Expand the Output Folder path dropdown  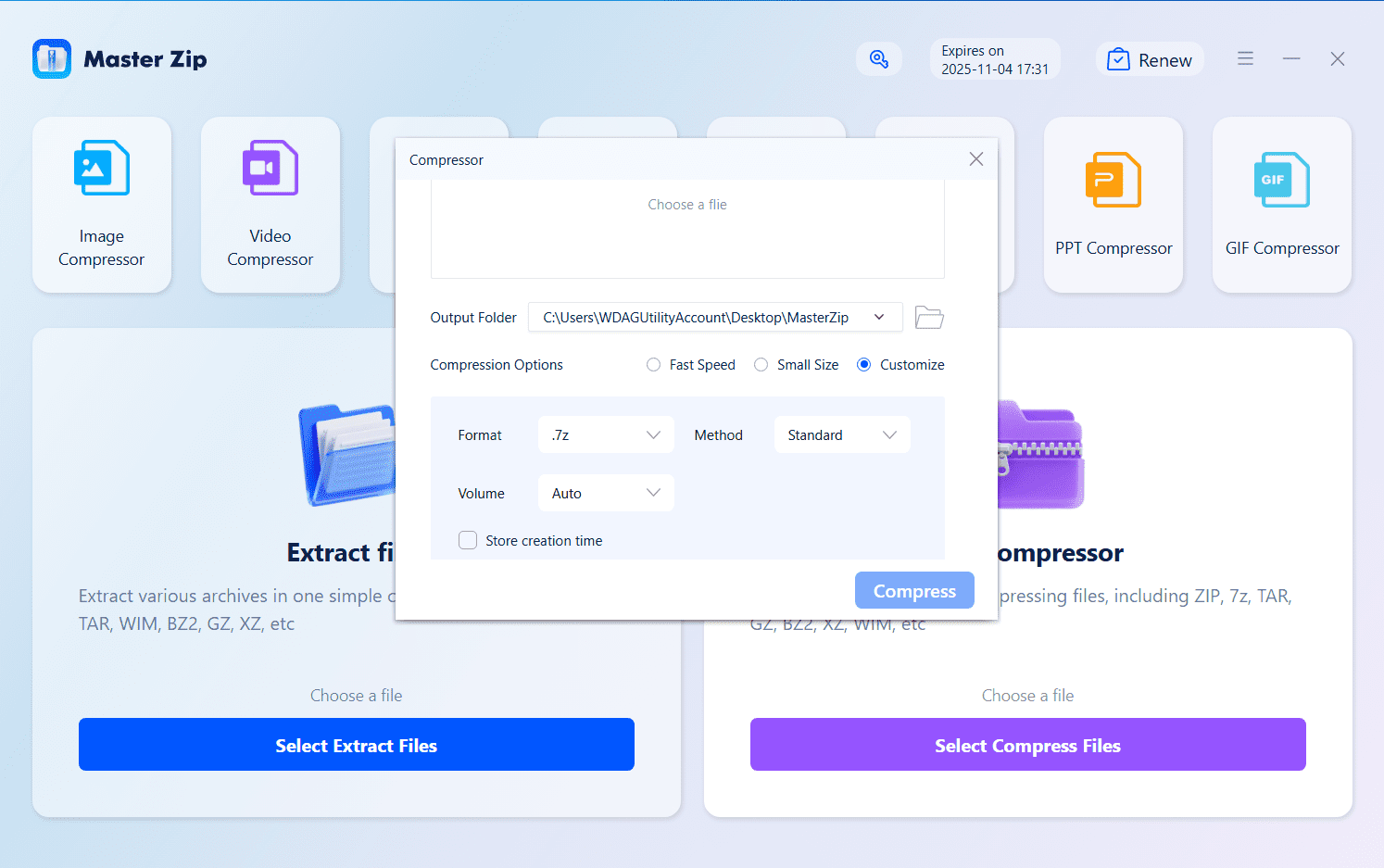[x=879, y=318]
